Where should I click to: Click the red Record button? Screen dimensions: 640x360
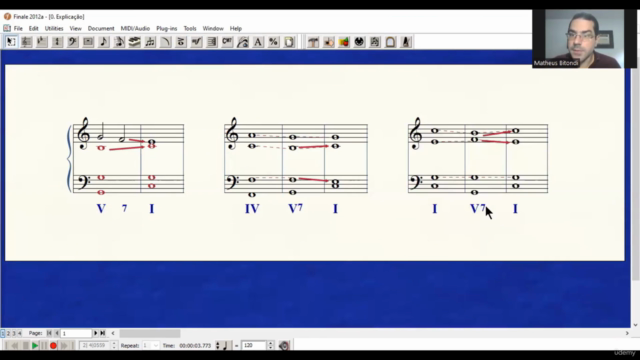click(53, 346)
